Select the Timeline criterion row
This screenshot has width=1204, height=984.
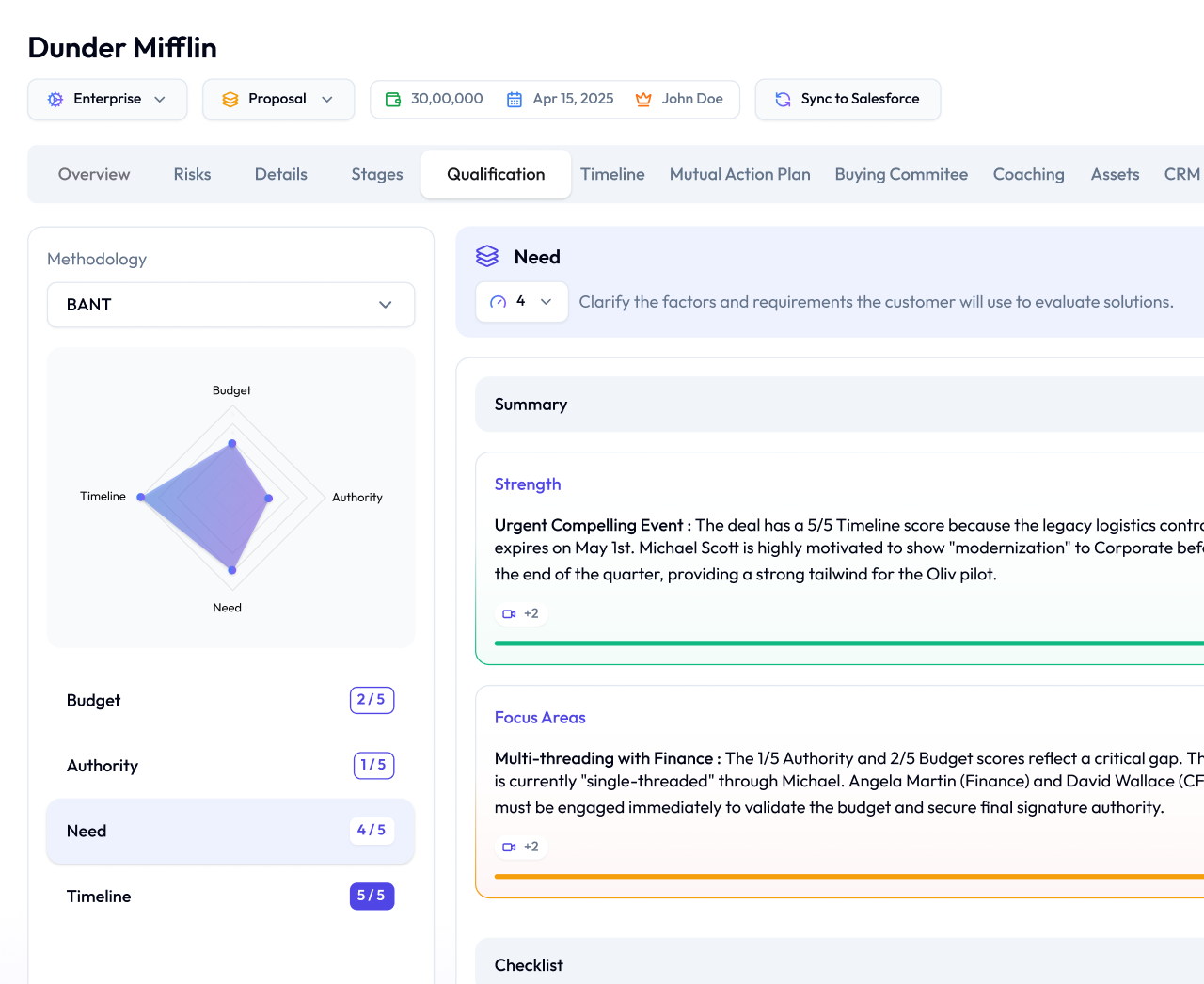click(231, 897)
